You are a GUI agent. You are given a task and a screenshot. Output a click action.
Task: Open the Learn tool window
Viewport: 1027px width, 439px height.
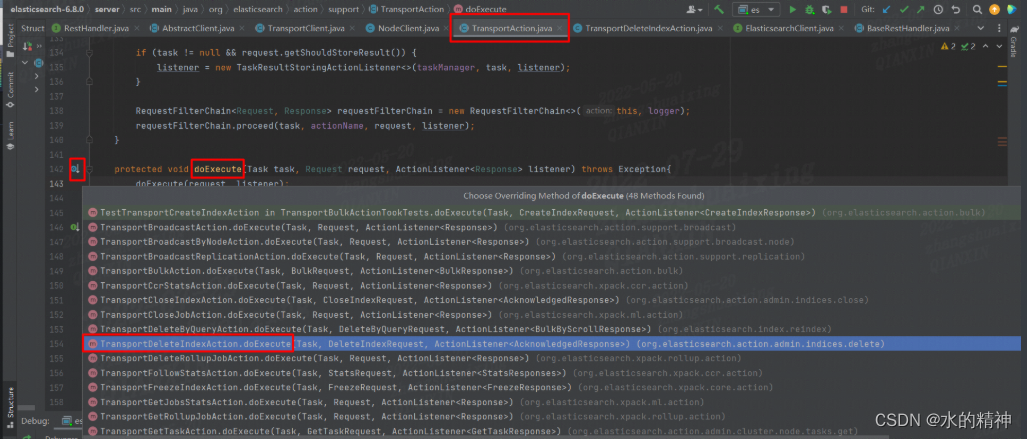pos(10,136)
